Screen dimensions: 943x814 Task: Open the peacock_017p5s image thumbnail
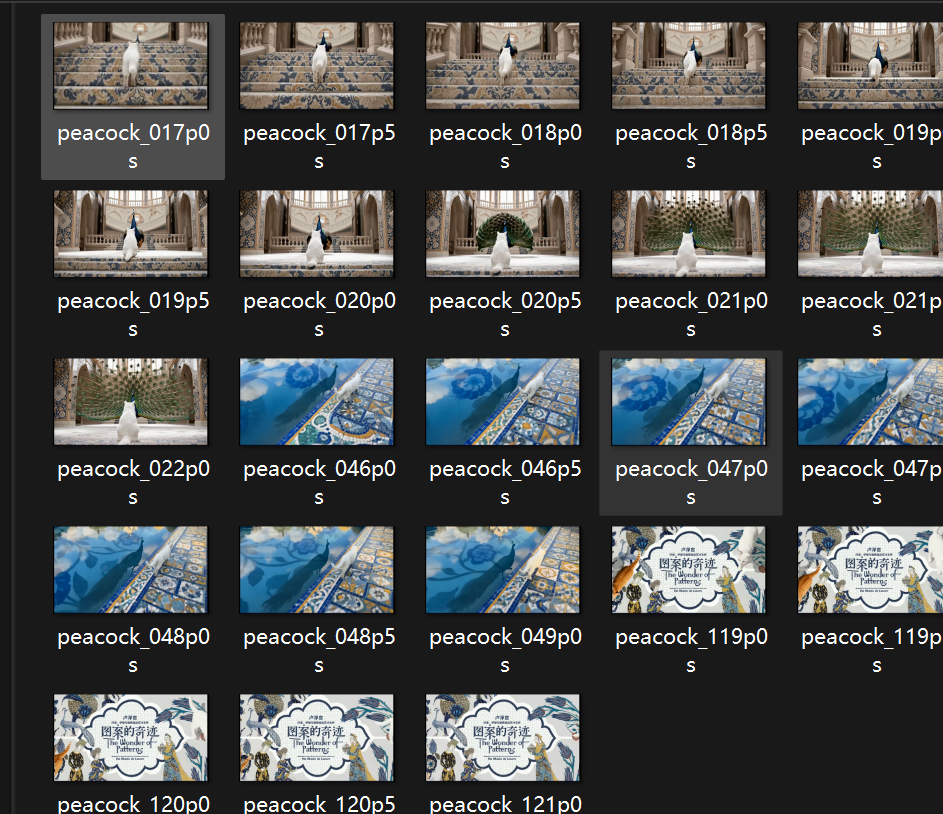click(x=316, y=66)
